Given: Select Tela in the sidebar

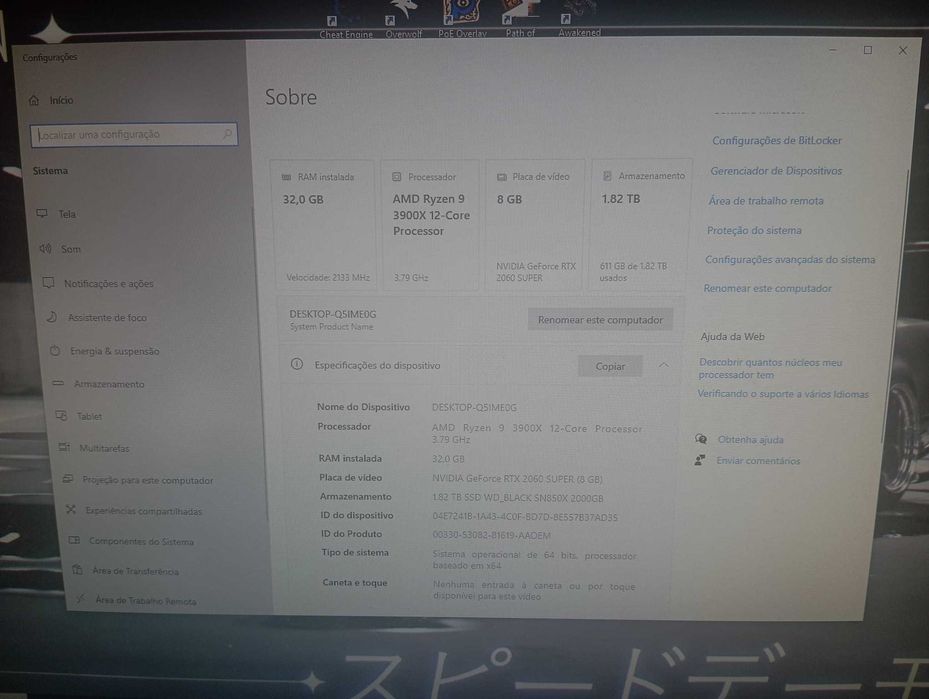Looking at the screenshot, I should point(67,214).
